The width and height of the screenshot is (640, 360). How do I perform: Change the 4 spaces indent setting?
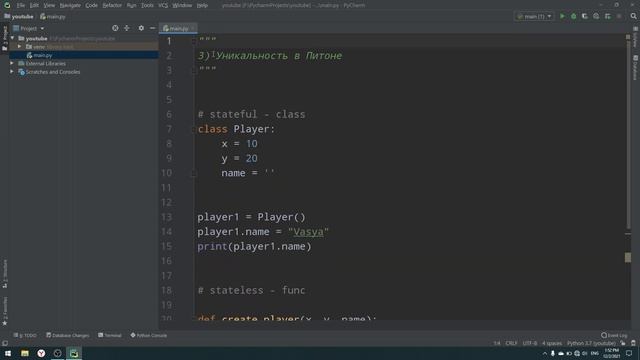(x=552, y=343)
